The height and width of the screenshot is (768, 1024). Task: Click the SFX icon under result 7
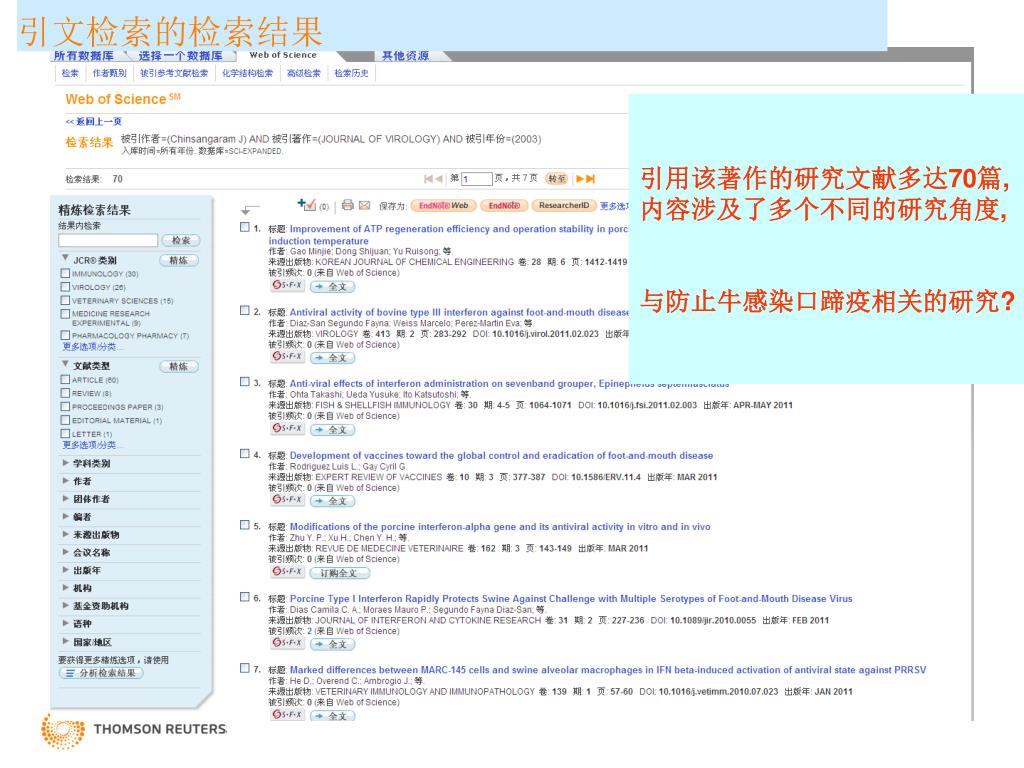click(287, 714)
